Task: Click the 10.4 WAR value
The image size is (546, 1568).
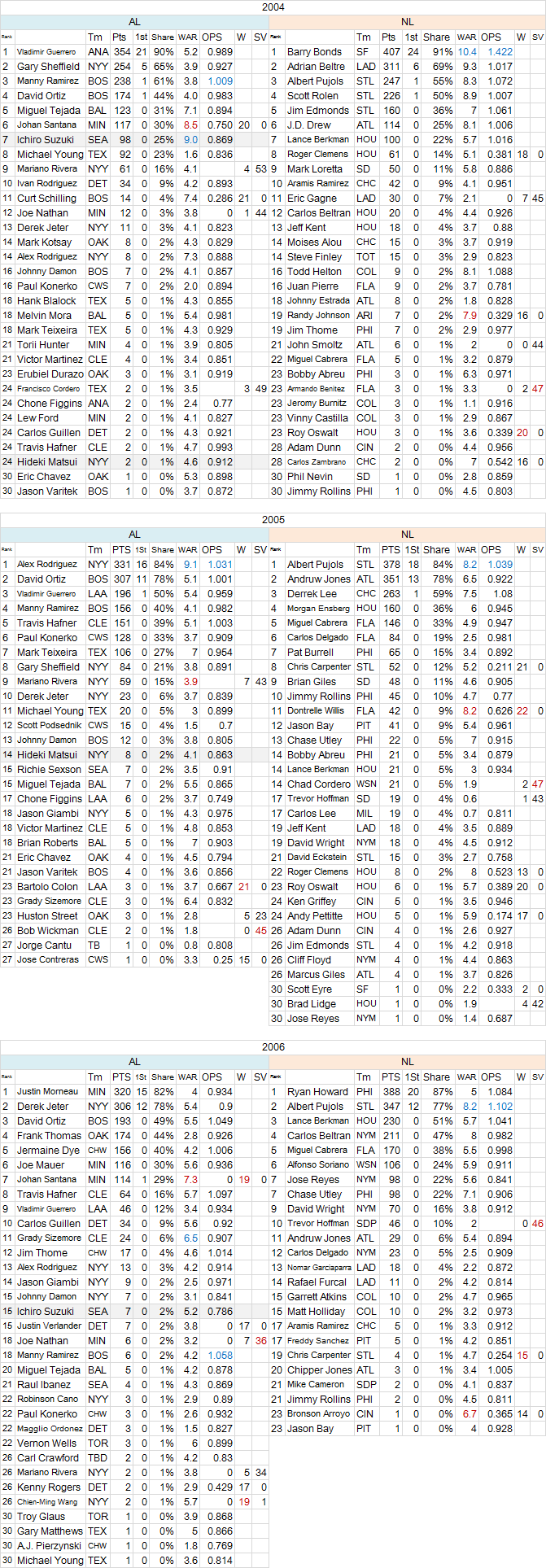Action: coord(467,52)
